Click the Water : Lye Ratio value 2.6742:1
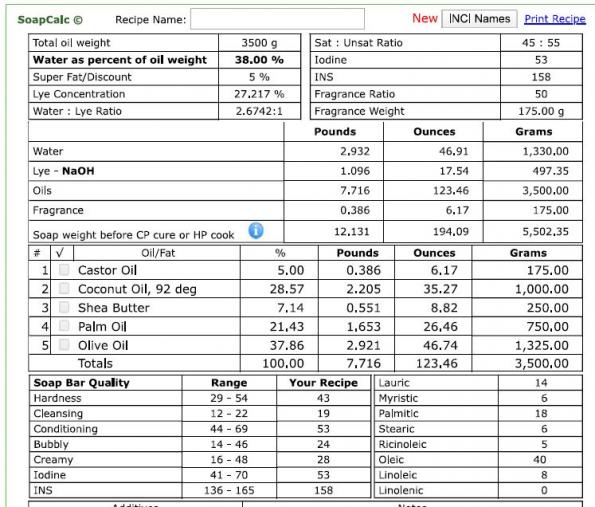 (259, 111)
